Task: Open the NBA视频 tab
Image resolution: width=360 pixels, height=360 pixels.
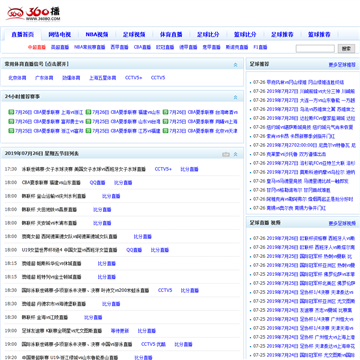Action: 97,35
